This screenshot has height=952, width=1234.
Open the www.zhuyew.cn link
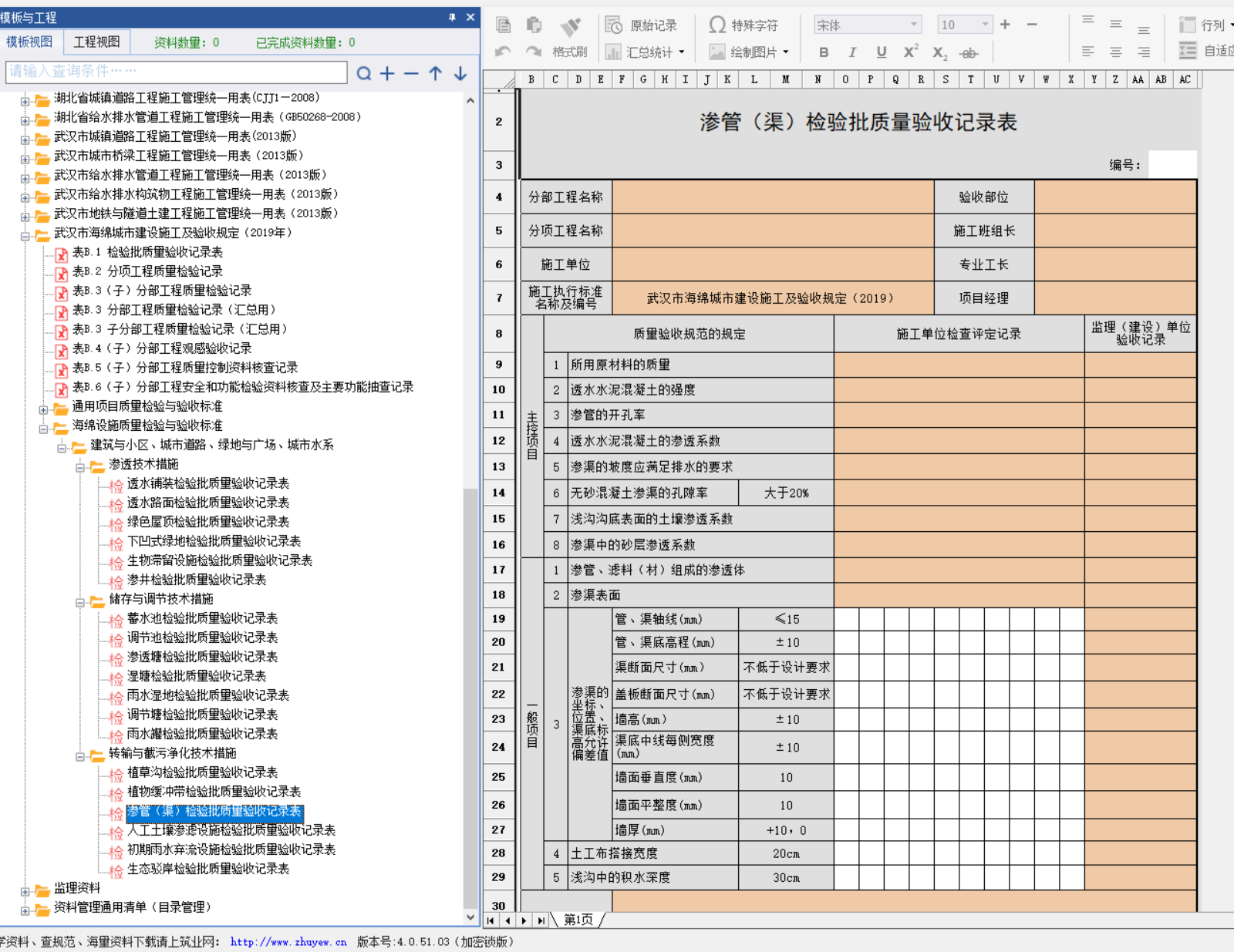pyautogui.click(x=288, y=941)
